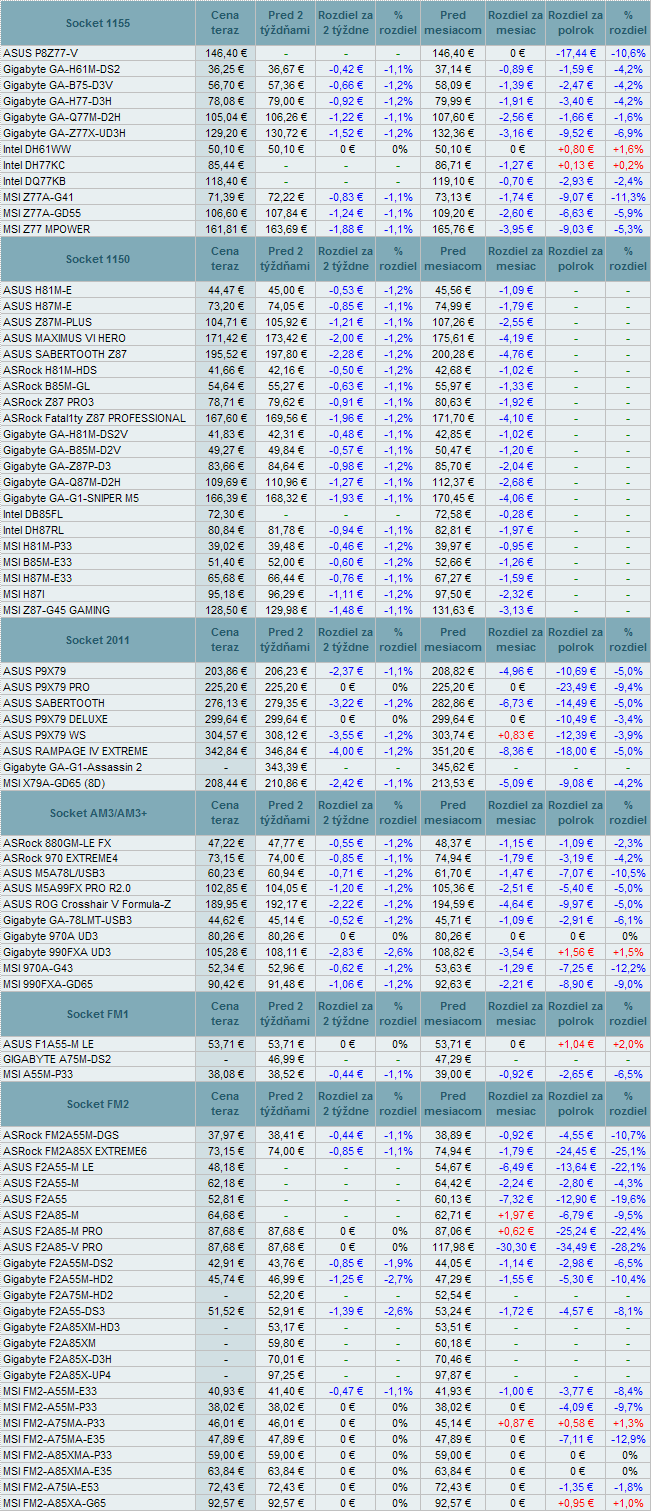This screenshot has height=1511, width=651.
Task: Click the -23,49 € value for ASUS P9X79 PRO
Action: [575, 687]
